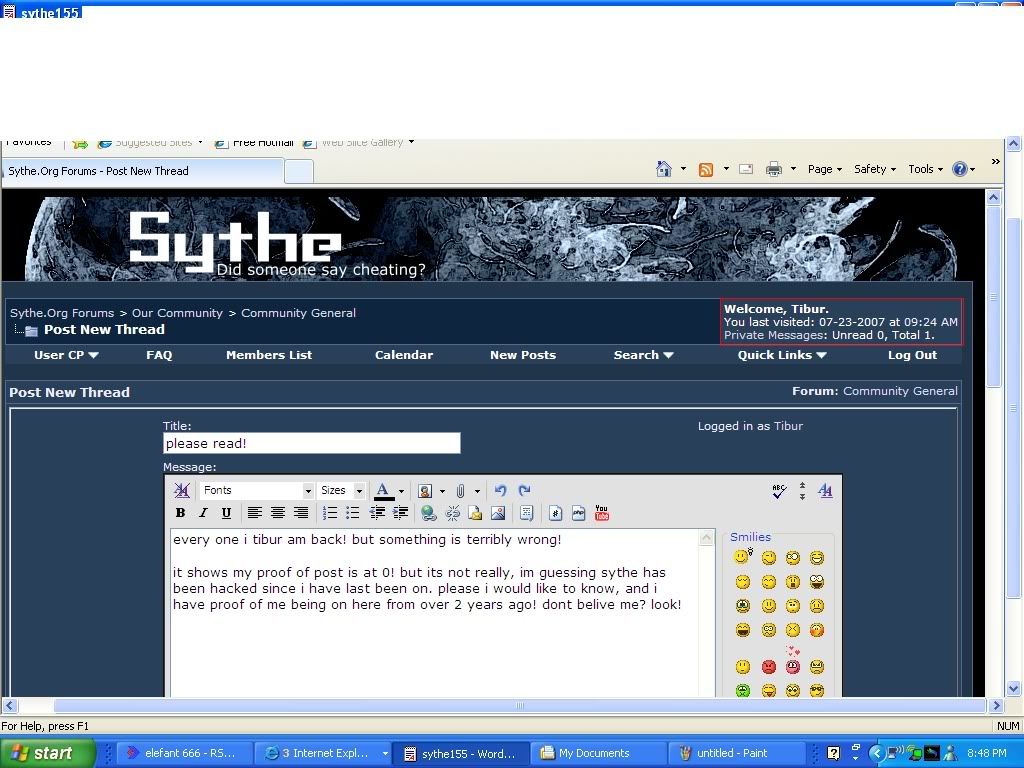The height and width of the screenshot is (768, 1024).
Task: Switch editor mode with the A/A icon
Action: pos(825,490)
